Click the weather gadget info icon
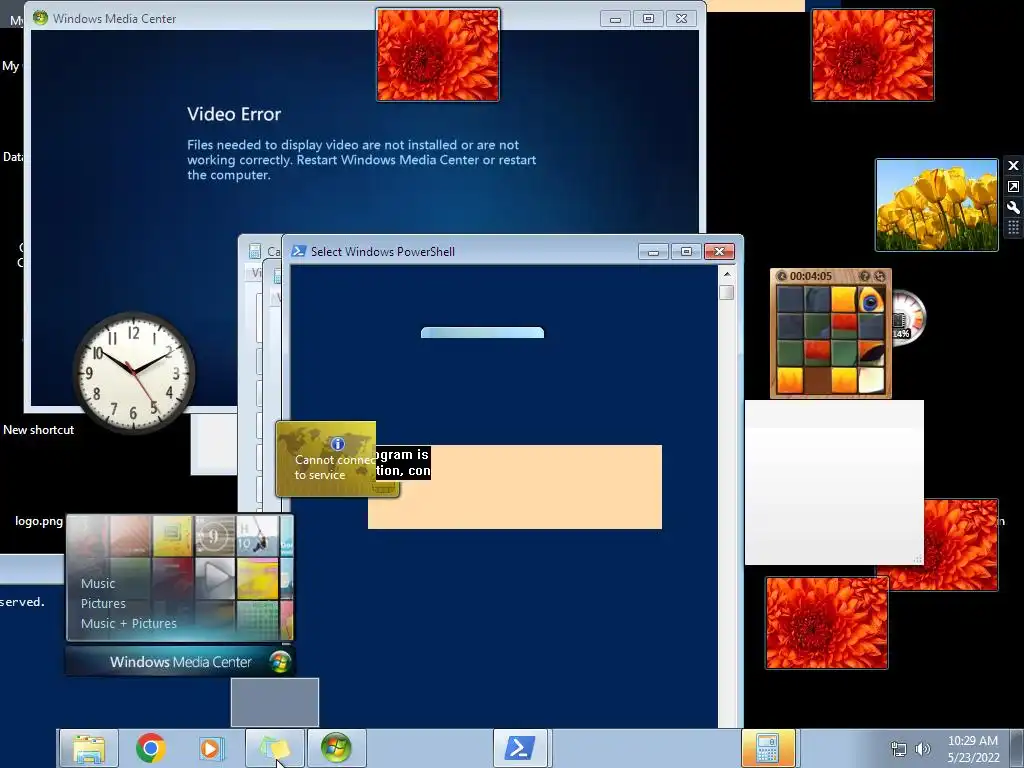Screen dimensions: 1024x768 (x=338, y=444)
